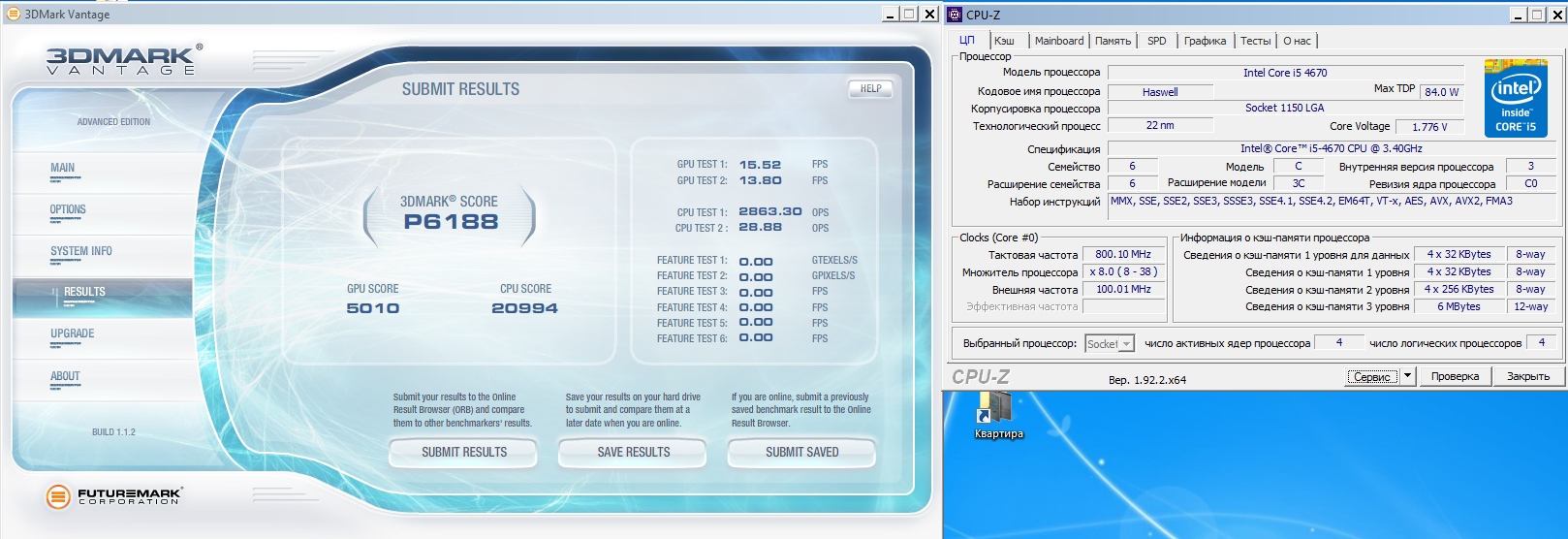Click the P6188 3DMark score value
Image resolution: width=1568 pixels, height=539 pixels.
click(x=451, y=221)
